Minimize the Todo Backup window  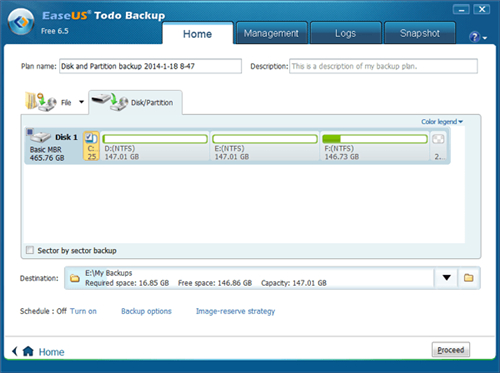(461, 10)
